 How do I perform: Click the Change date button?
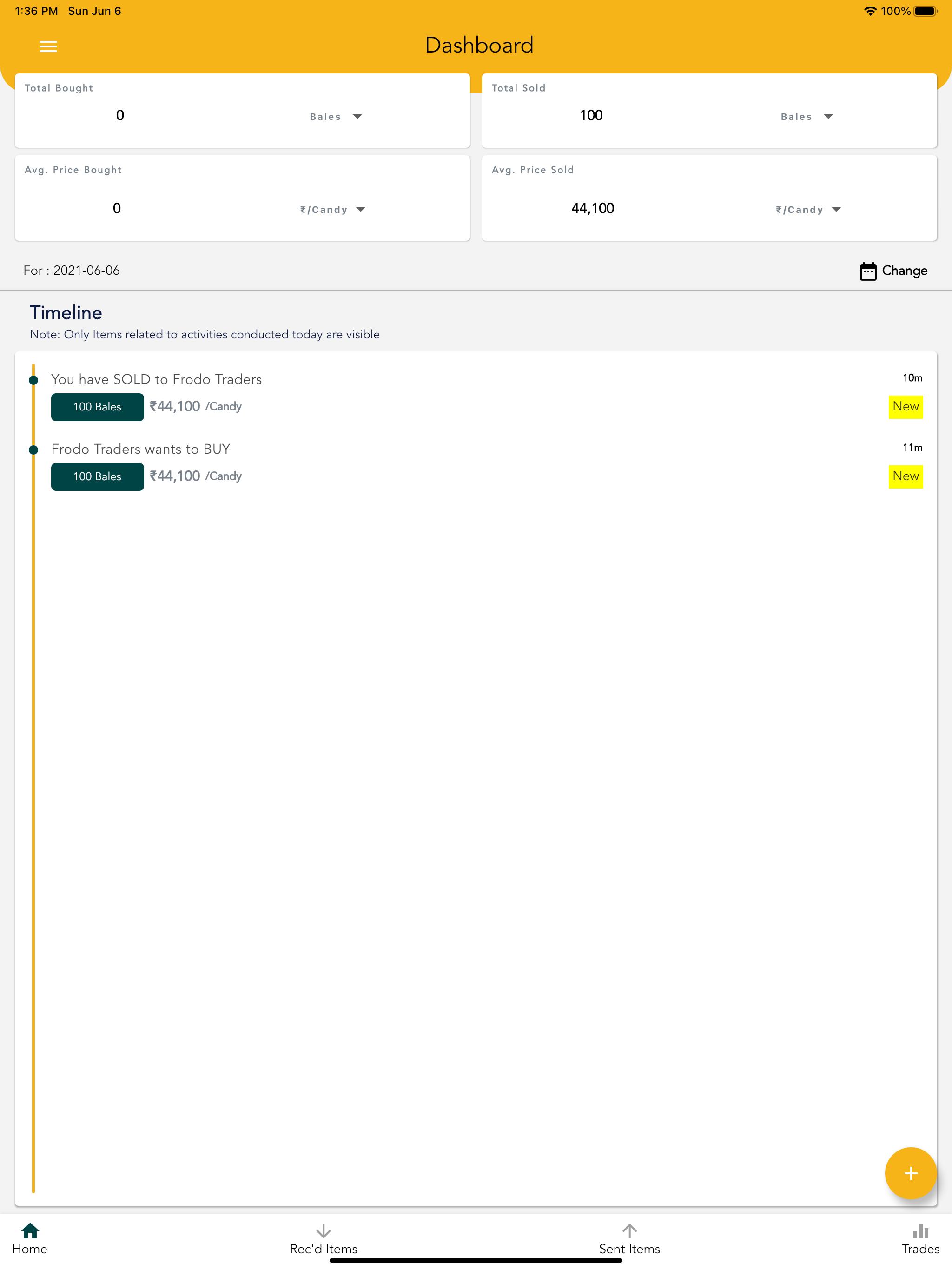[893, 271]
